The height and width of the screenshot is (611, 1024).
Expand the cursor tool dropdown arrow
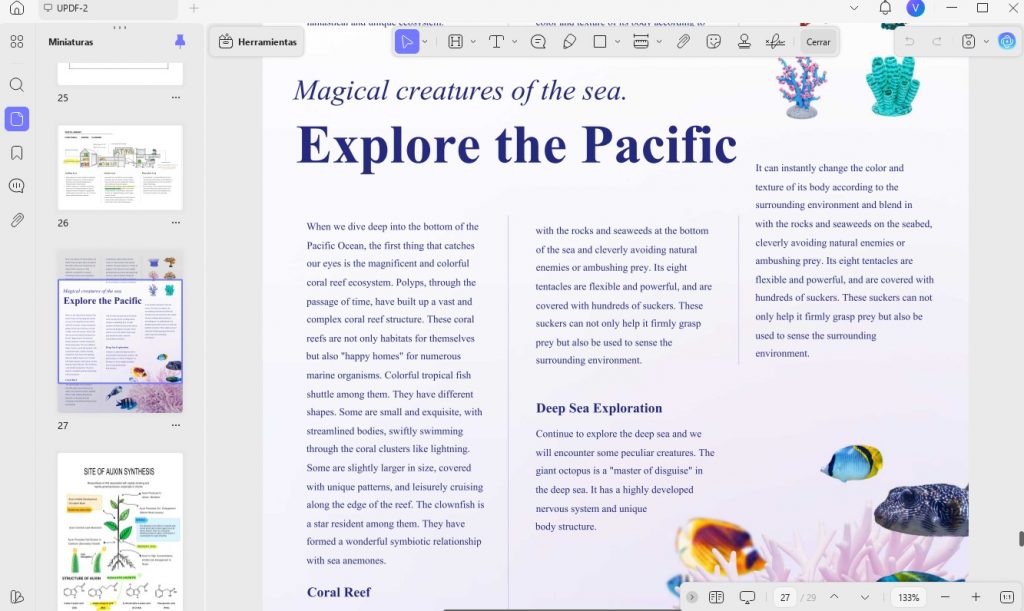coord(424,42)
